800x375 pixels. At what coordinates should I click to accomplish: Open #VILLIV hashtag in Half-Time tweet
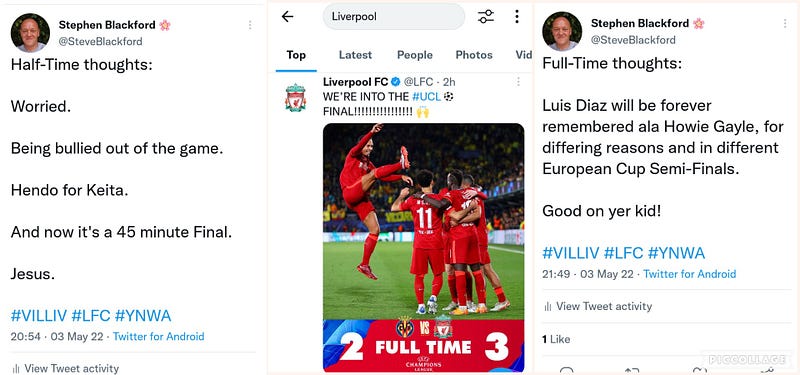click(x=39, y=316)
